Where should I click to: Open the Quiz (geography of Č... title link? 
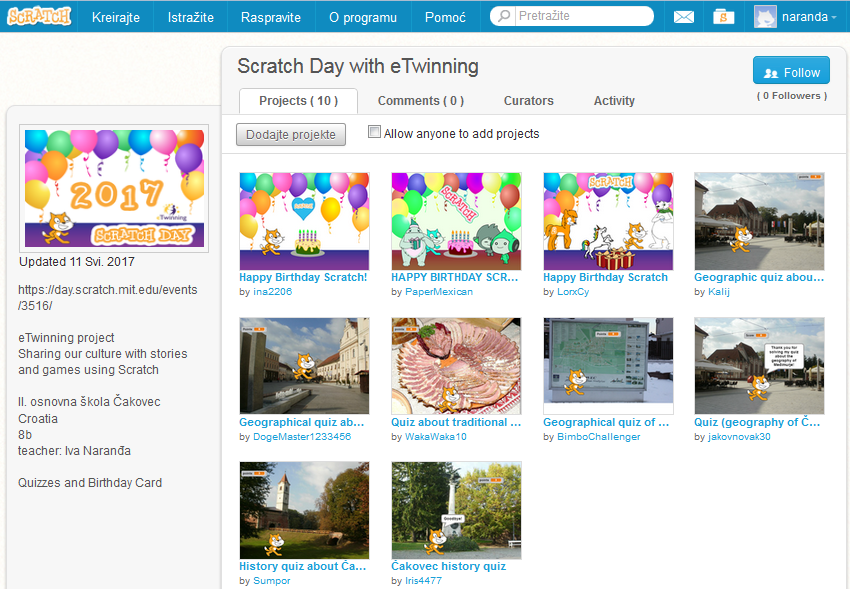click(x=757, y=422)
